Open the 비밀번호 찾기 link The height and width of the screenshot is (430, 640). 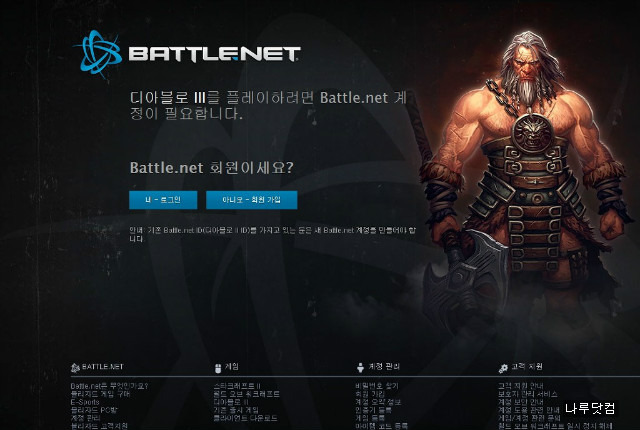point(376,386)
